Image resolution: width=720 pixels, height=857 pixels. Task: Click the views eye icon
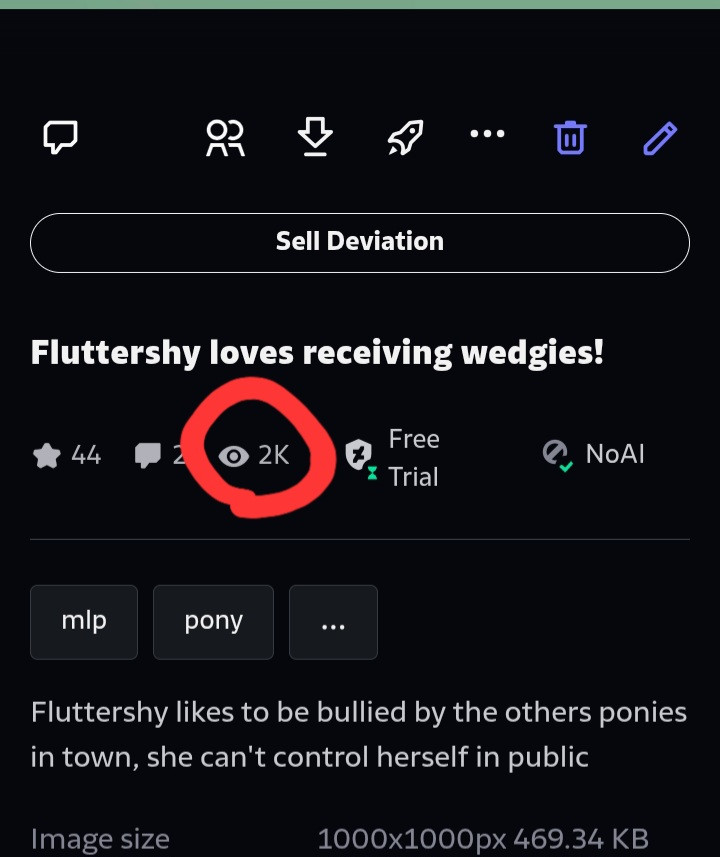click(233, 456)
